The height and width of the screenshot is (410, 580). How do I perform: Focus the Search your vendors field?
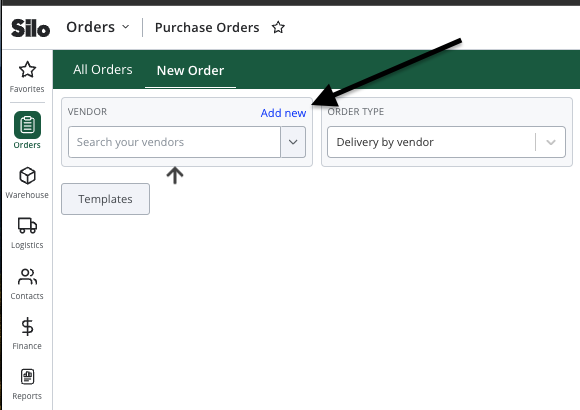pos(175,142)
